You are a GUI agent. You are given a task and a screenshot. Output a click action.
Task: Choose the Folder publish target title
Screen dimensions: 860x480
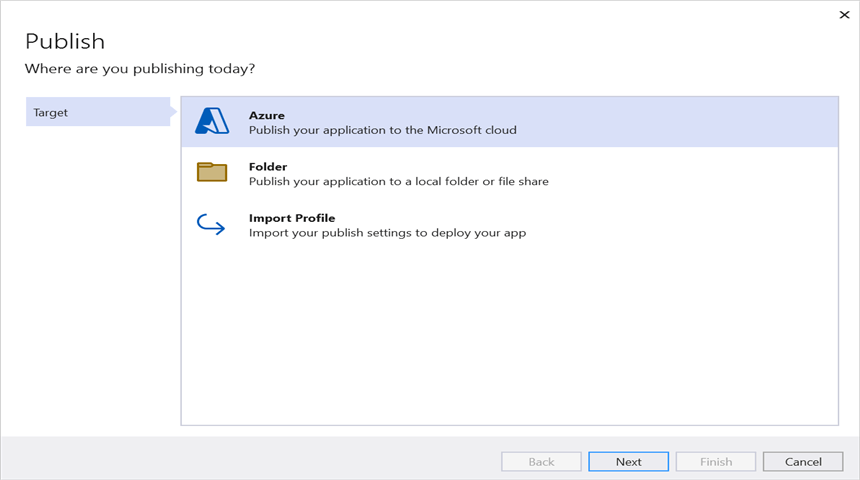point(268,166)
